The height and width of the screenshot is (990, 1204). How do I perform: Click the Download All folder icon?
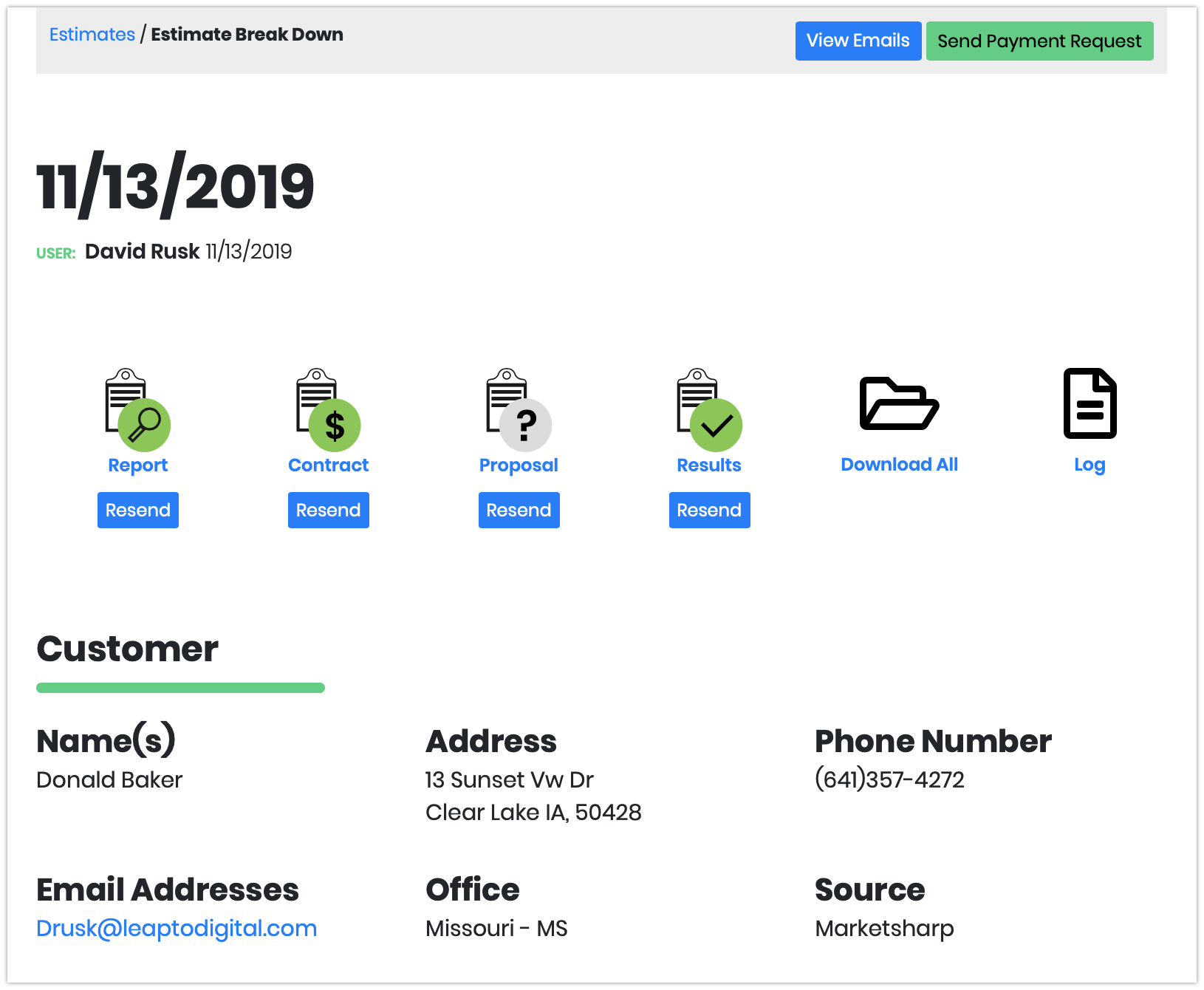[x=899, y=403]
